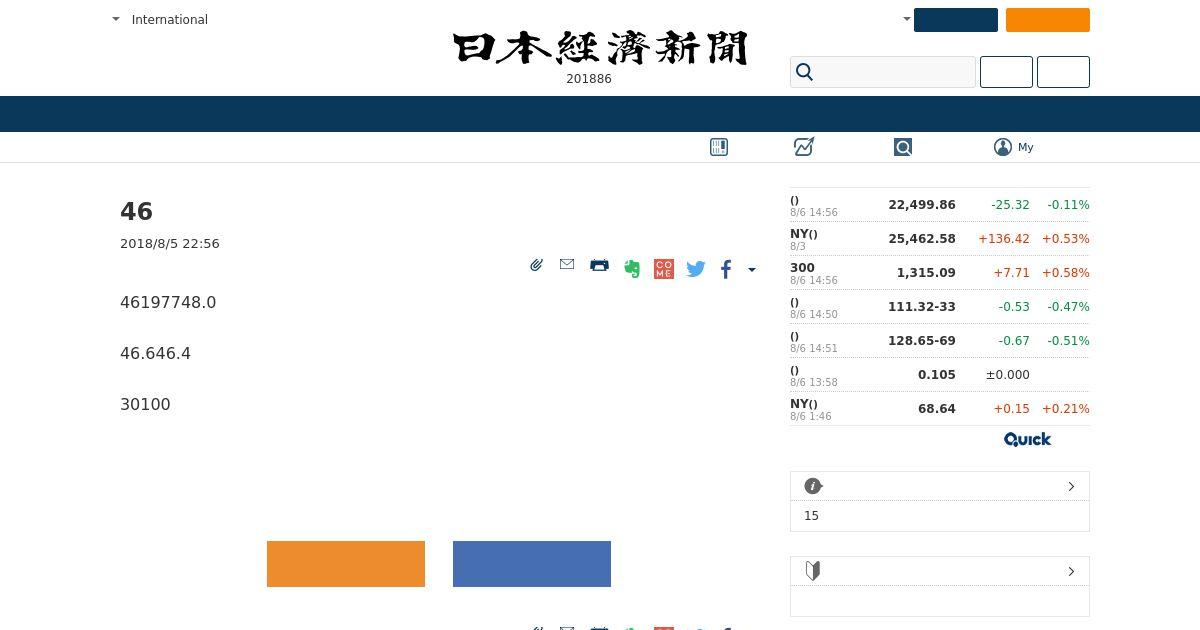Image resolution: width=1200 pixels, height=630 pixels.
Task: Click the percent change +0.58%
Action: [1066, 273]
